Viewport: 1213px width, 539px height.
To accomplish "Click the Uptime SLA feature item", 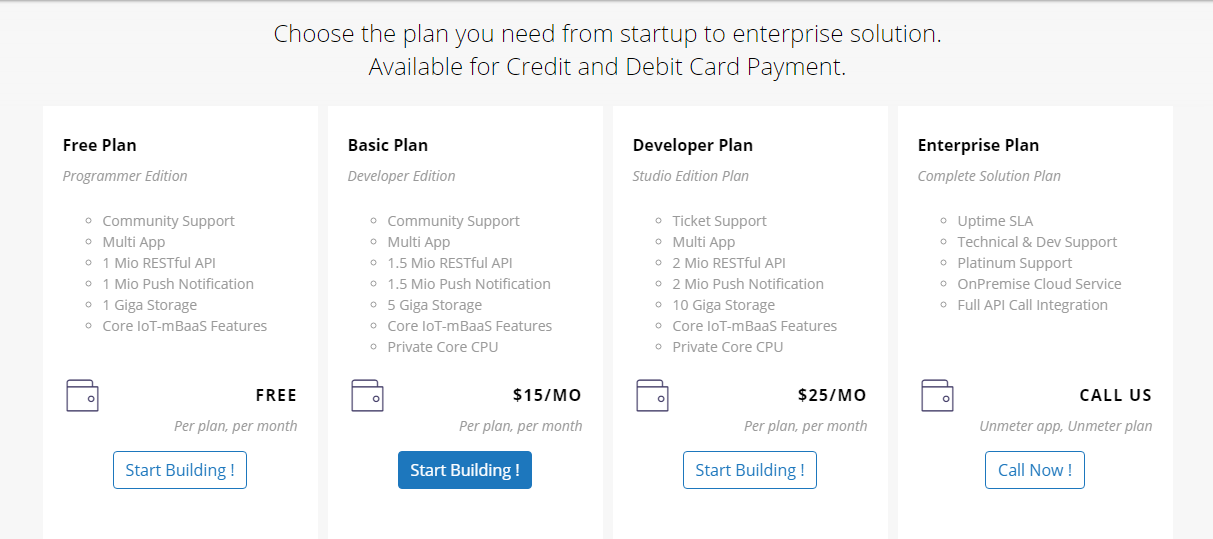I will [995, 221].
